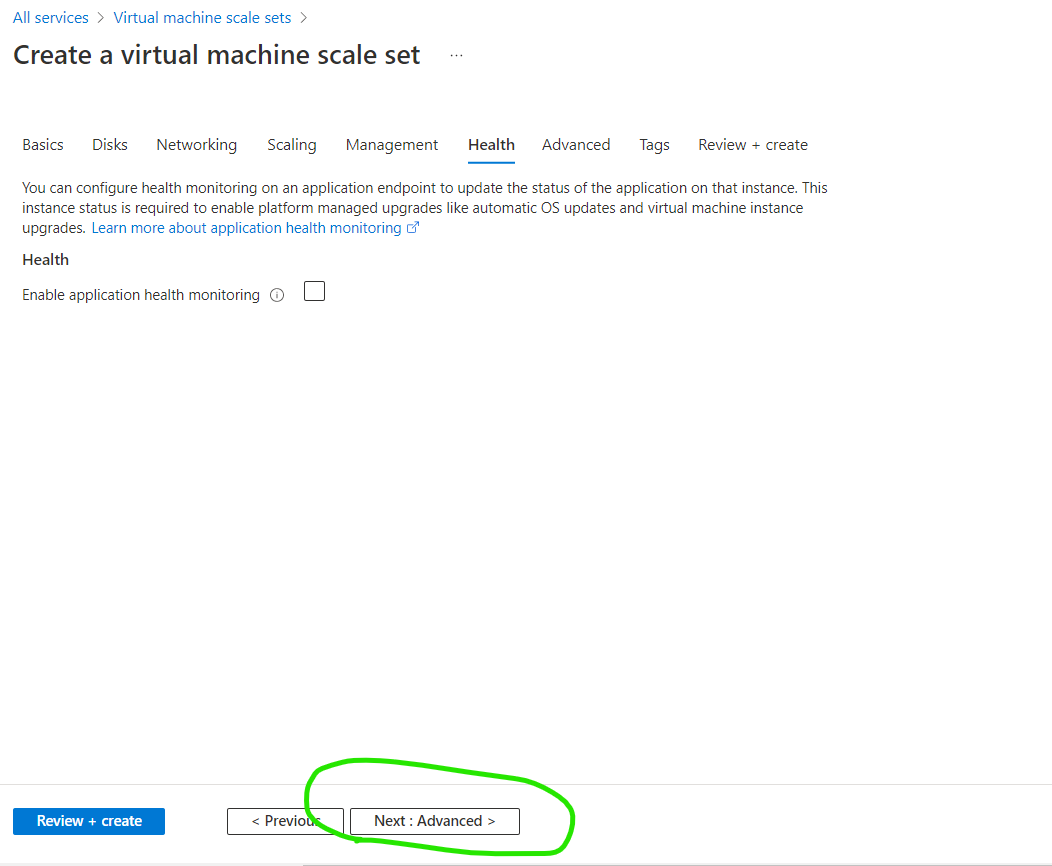The image size is (1052, 866).
Task: Show info tooltip for application health monitoring
Action: coord(277,295)
